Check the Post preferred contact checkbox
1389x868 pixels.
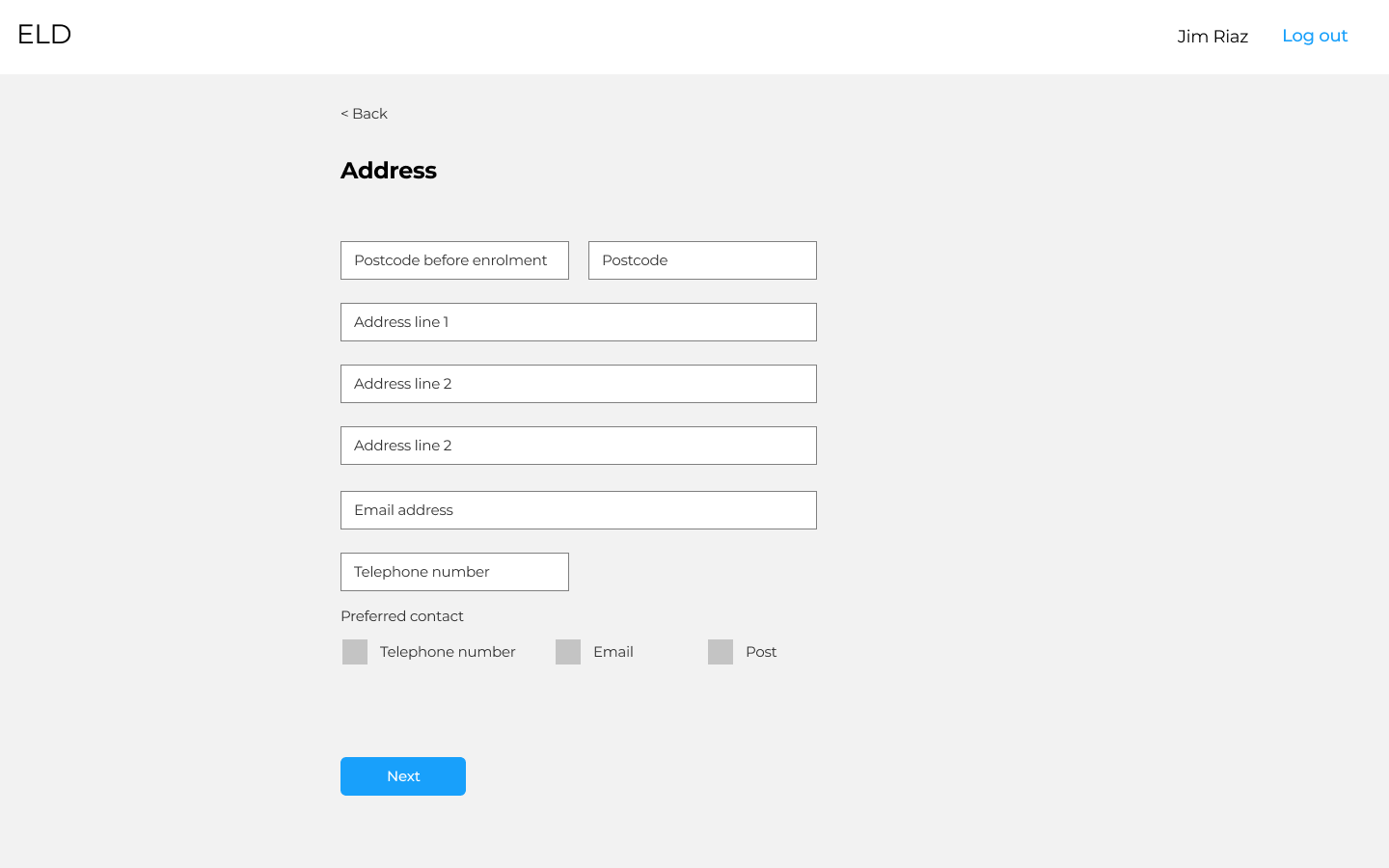click(x=721, y=652)
